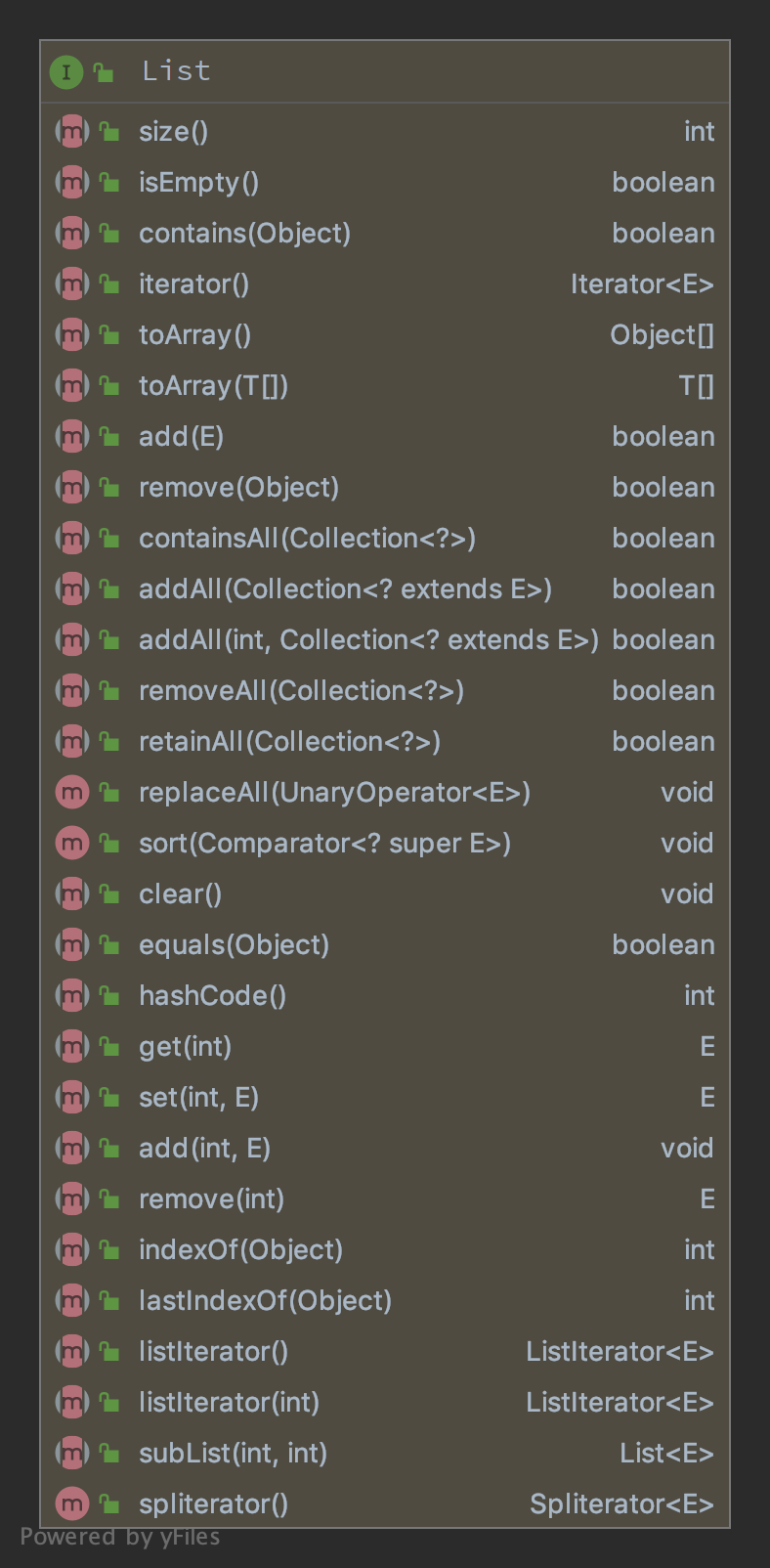Click the ListIterator<E> return type of listIterator(int)
770x1568 pixels.
tap(620, 1402)
